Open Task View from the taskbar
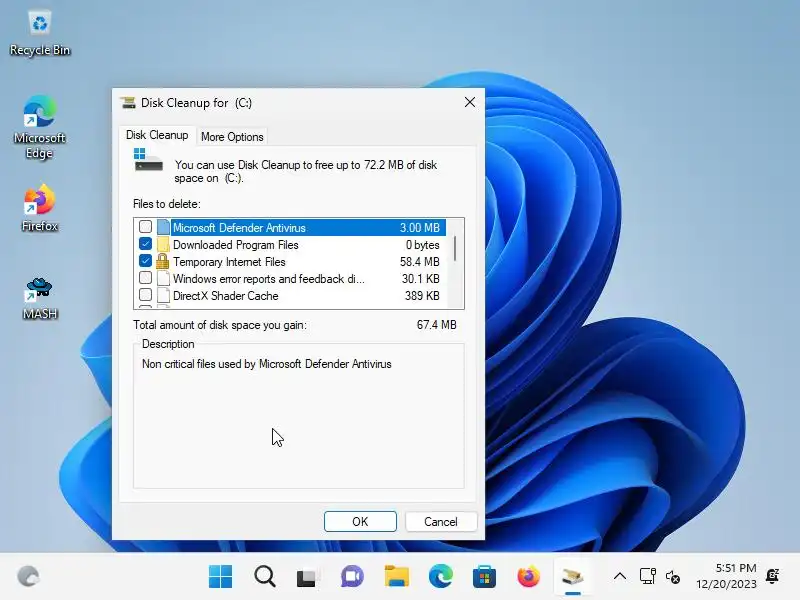Screen dimensions: 800x600 306,578
